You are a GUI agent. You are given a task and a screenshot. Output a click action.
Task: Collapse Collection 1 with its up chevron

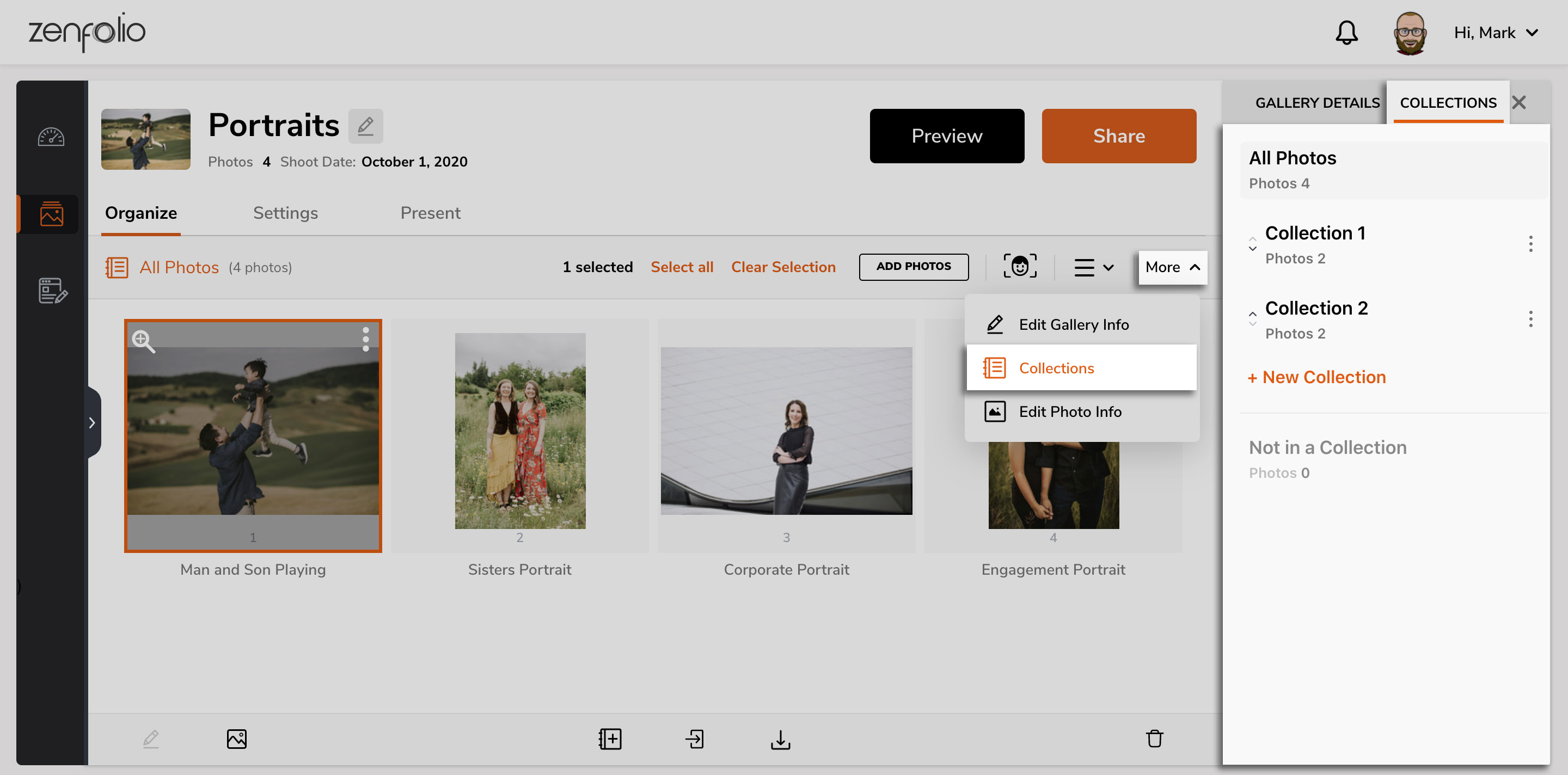(x=1253, y=238)
